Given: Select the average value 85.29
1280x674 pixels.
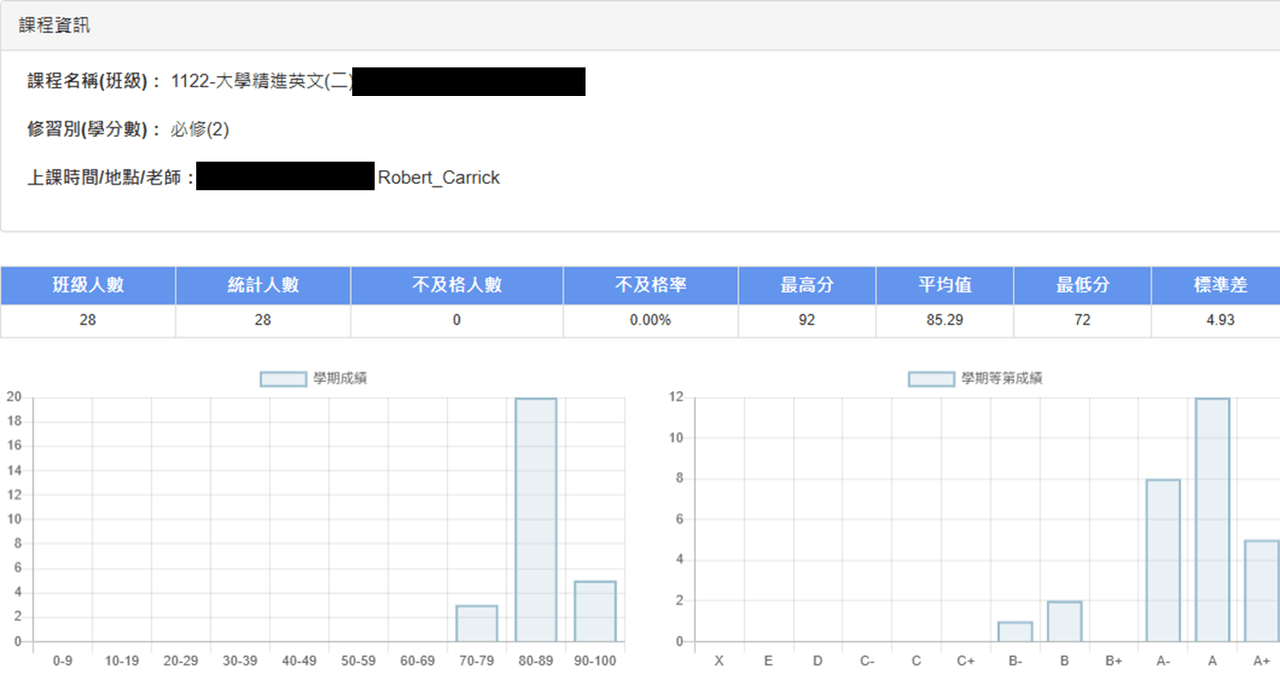Looking at the screenshot, I should pos(945,320).
